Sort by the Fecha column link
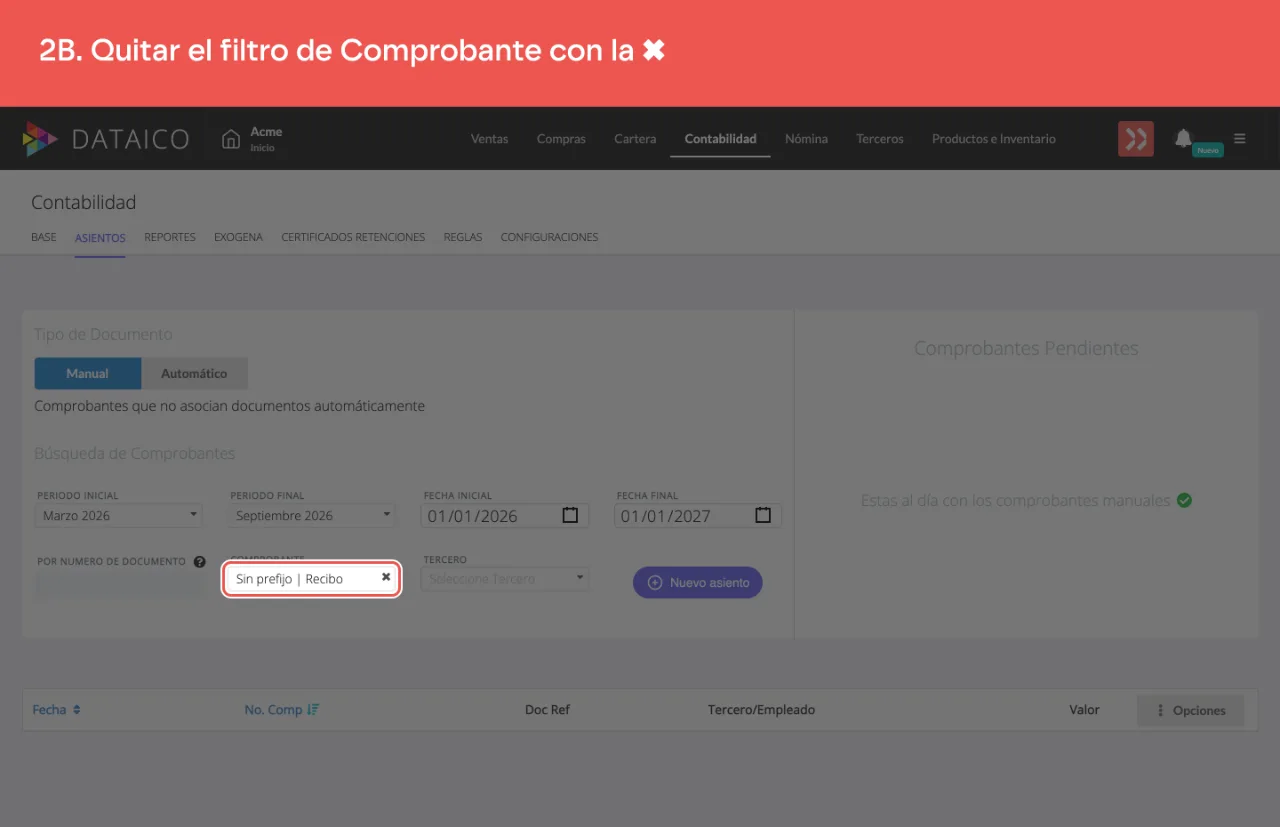Image resolution: width=1280 pixels, height=827 pixels. pyautogui.click(x=49, y=710)
